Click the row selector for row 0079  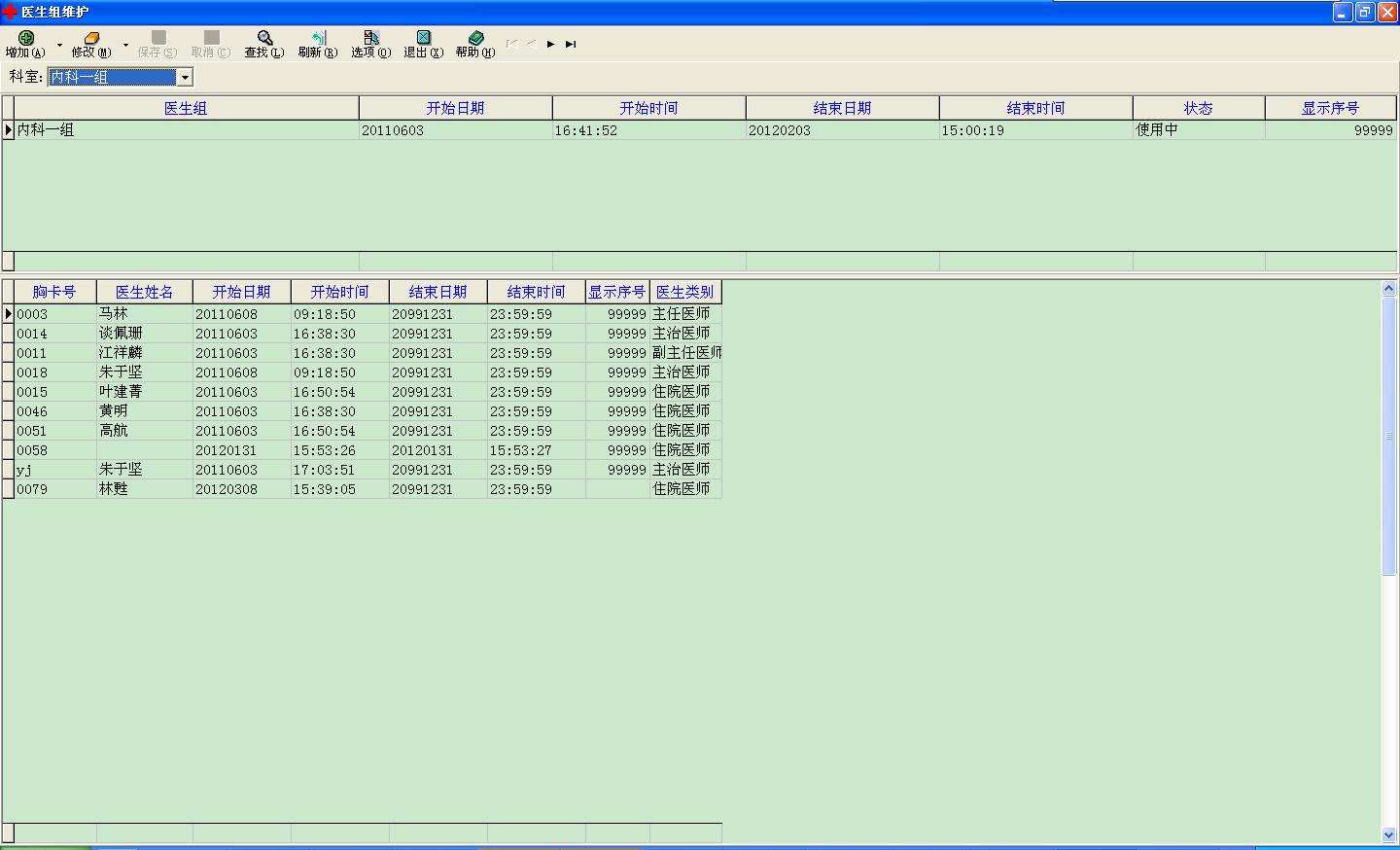click(x=8, y=489)
